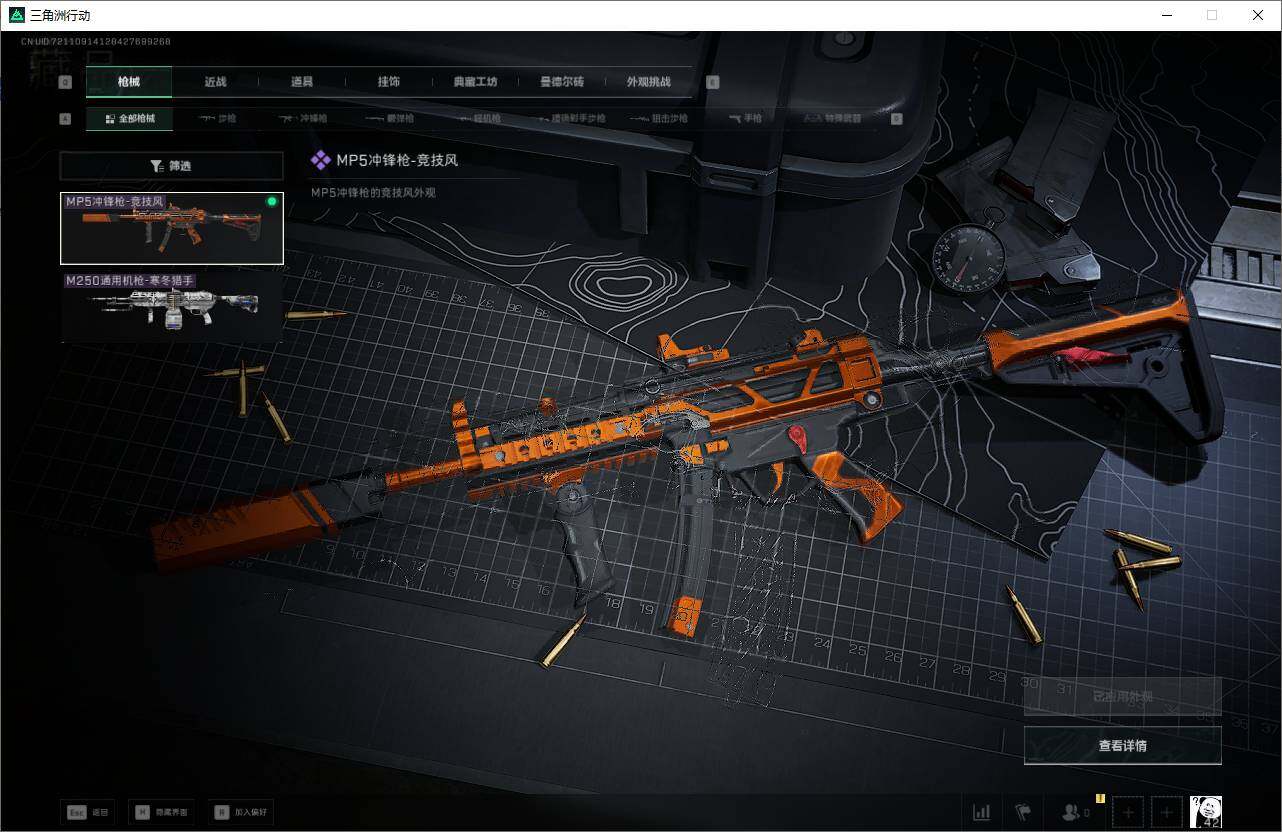Viewport: 1282px width, 832px height.
Task: Select the 枪械 tab
Action: tap(129, 82)
